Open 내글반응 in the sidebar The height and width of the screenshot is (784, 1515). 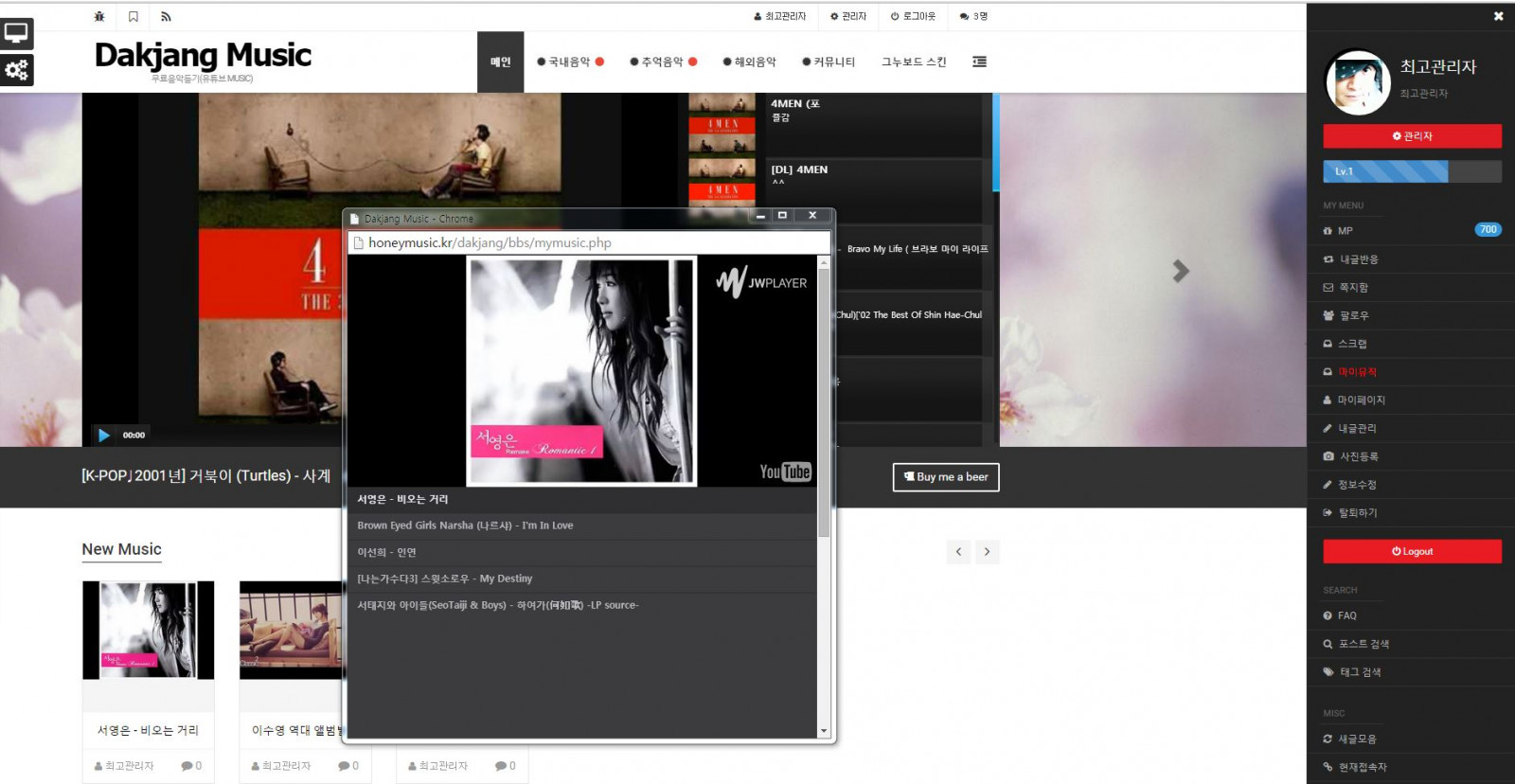click(1359, 259)
